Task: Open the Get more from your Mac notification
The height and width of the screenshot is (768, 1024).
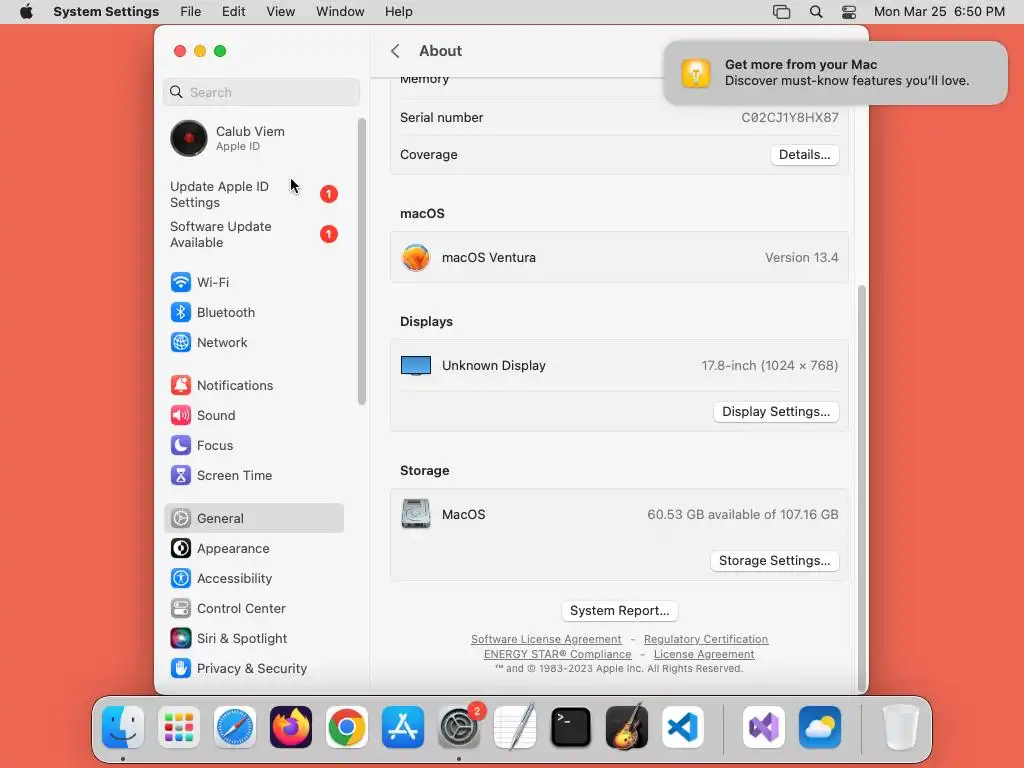Action: pos(835,72)
